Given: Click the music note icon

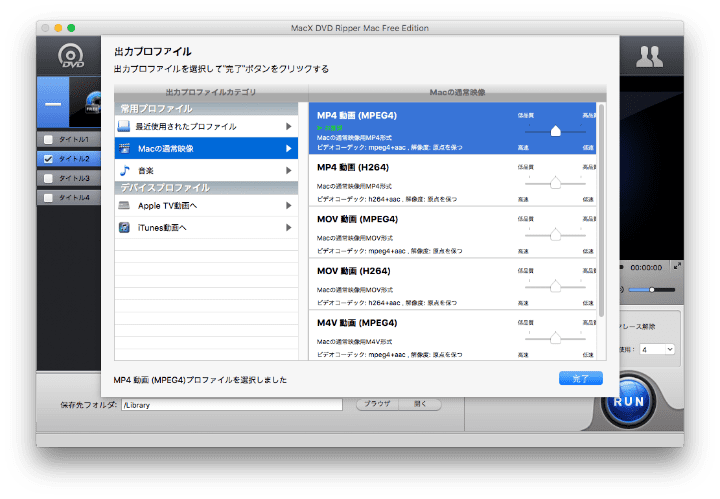Looking at the screenshot, I should [x=124, y=170].
